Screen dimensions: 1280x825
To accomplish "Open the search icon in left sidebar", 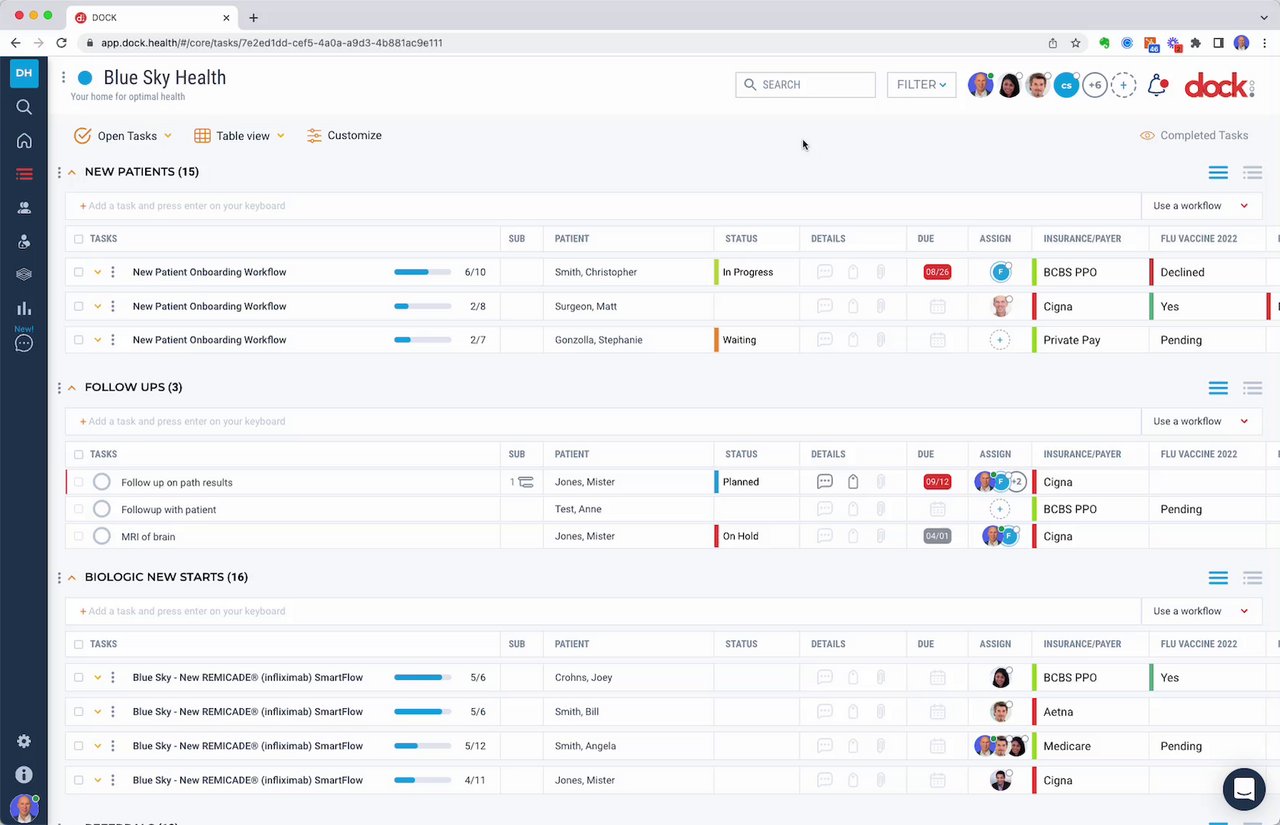I will click(x=24, y=107).
